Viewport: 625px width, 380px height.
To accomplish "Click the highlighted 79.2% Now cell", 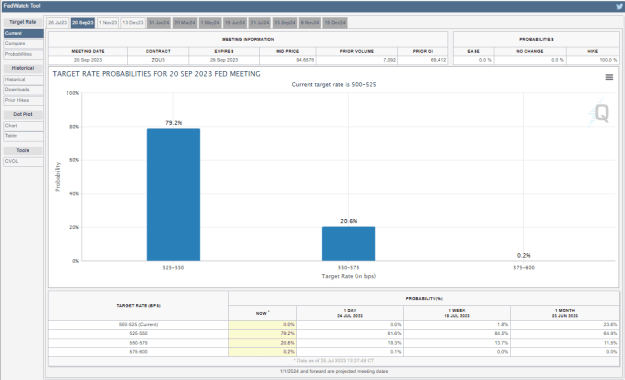I will 262,333.
